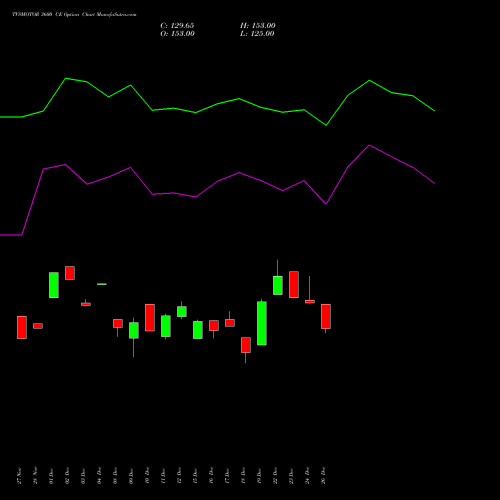This screenshot has width=500, height=500.
Task: Select the red candlestick for 23 Dec
Action: tap(294, 285)
